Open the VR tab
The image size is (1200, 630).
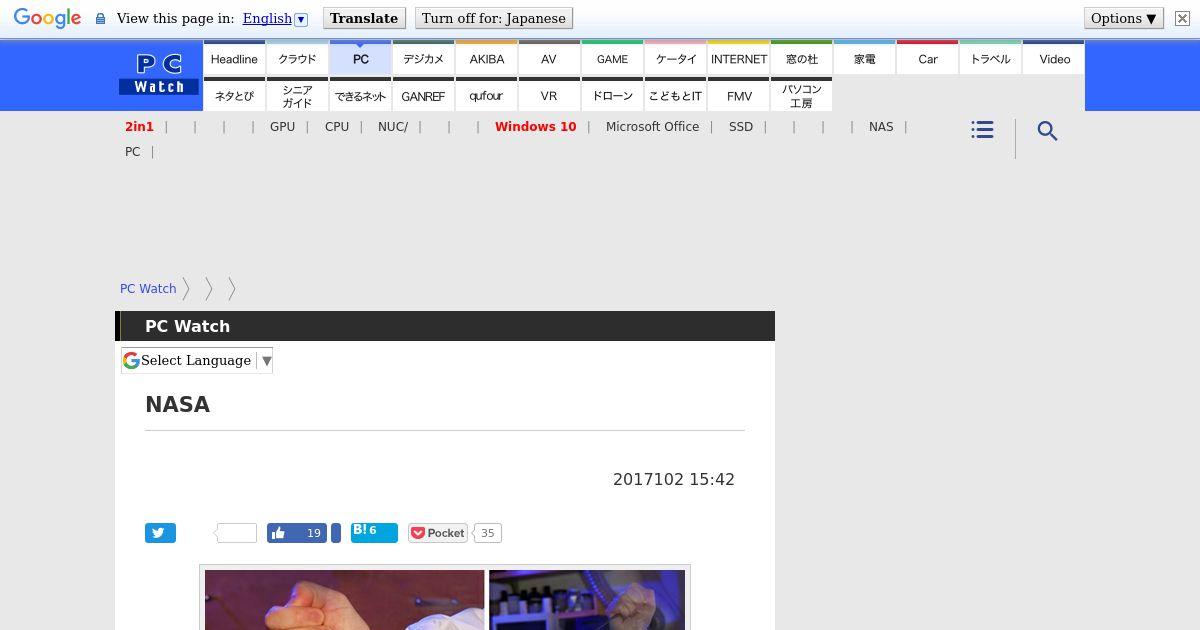(x=549, y=95)
